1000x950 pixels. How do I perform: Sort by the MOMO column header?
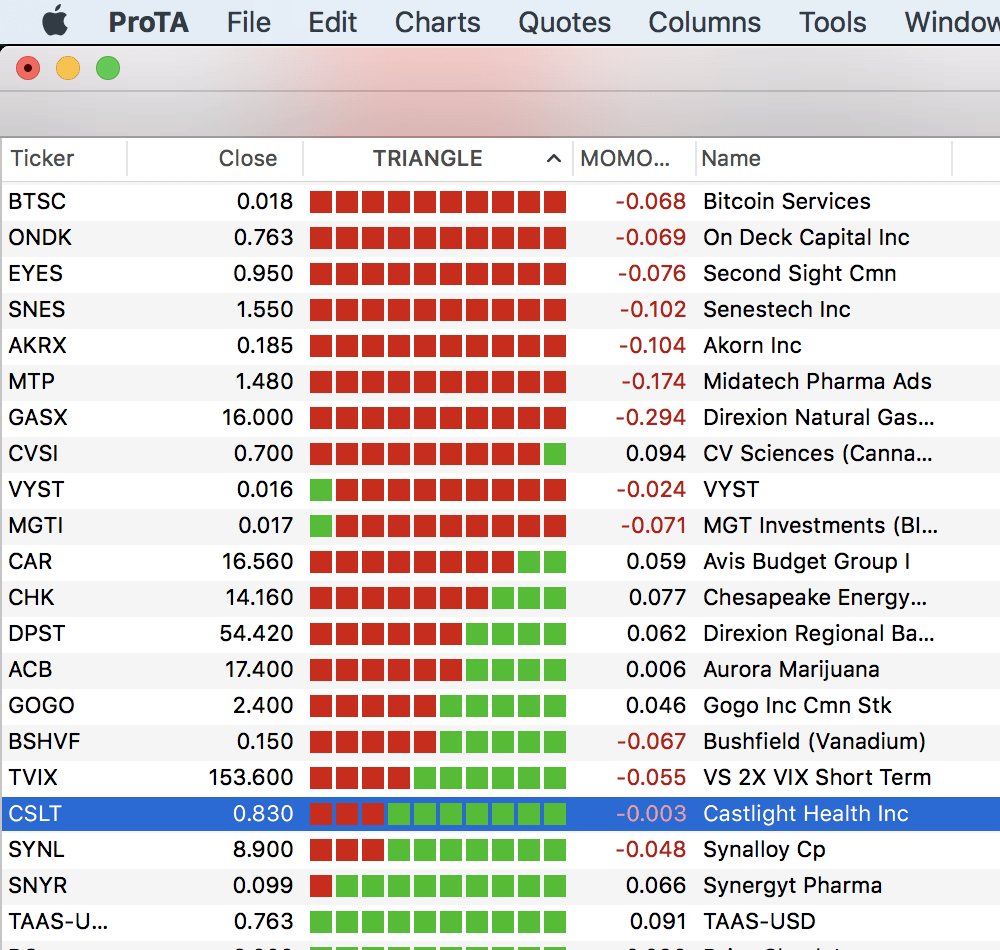[x=625, y=159]
